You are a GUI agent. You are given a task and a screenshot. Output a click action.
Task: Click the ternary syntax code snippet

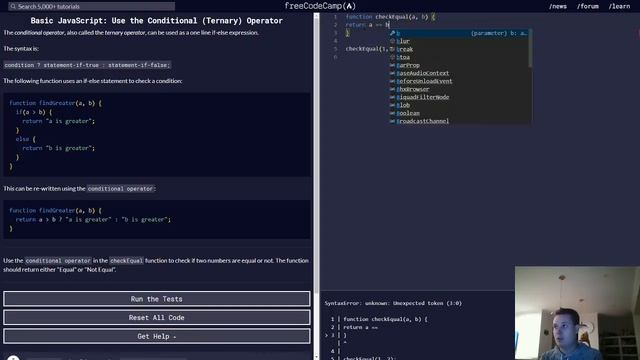pos(87,65)
